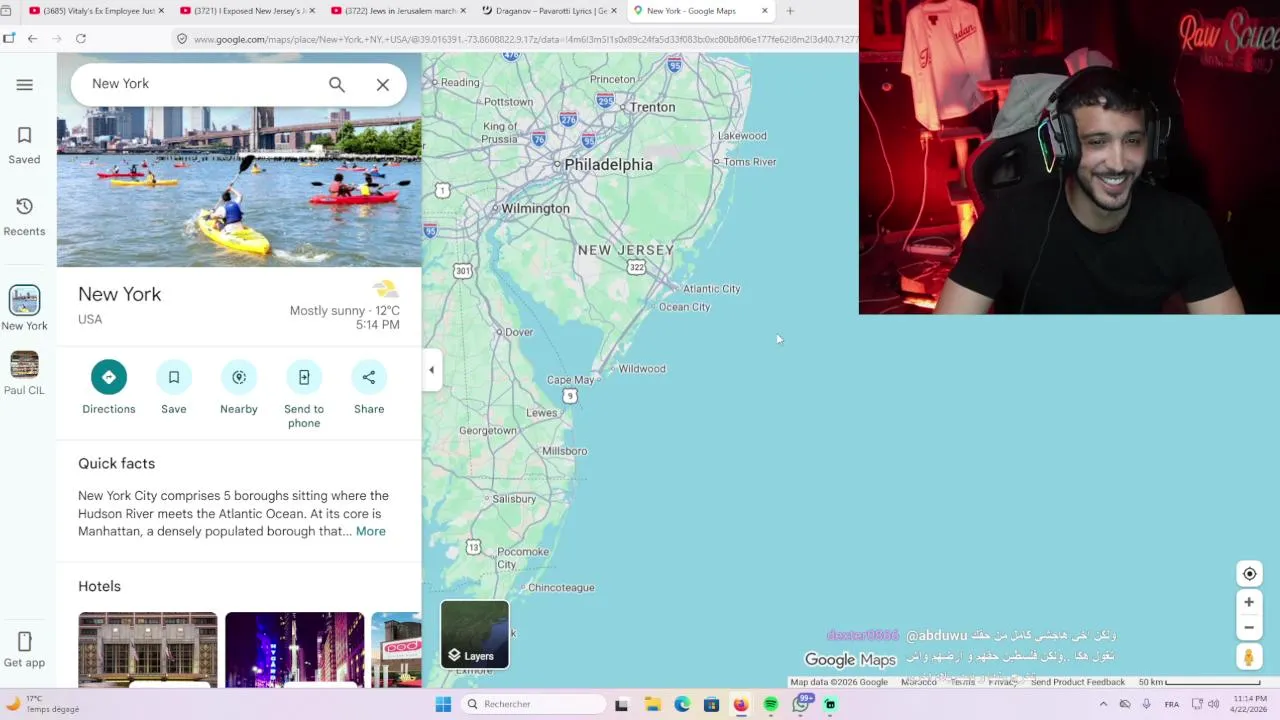Open the second hotel photo card

[295, 649]
